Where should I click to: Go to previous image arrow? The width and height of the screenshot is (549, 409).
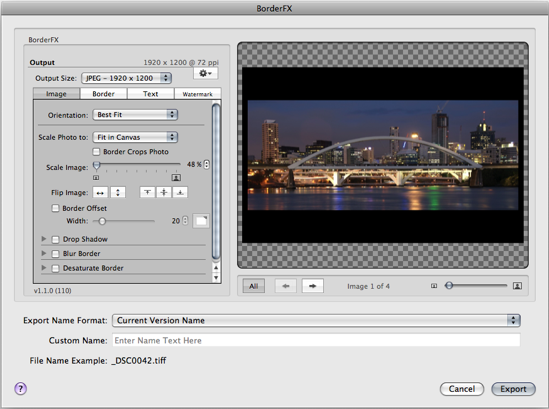(x=286, y=286)
